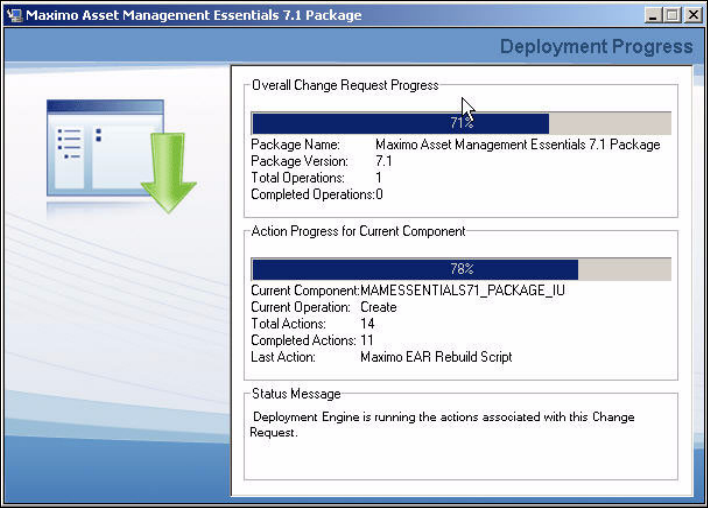Click the Total Actions value 14
This screenshot has width=708, height=508.
tap(368, 324)
